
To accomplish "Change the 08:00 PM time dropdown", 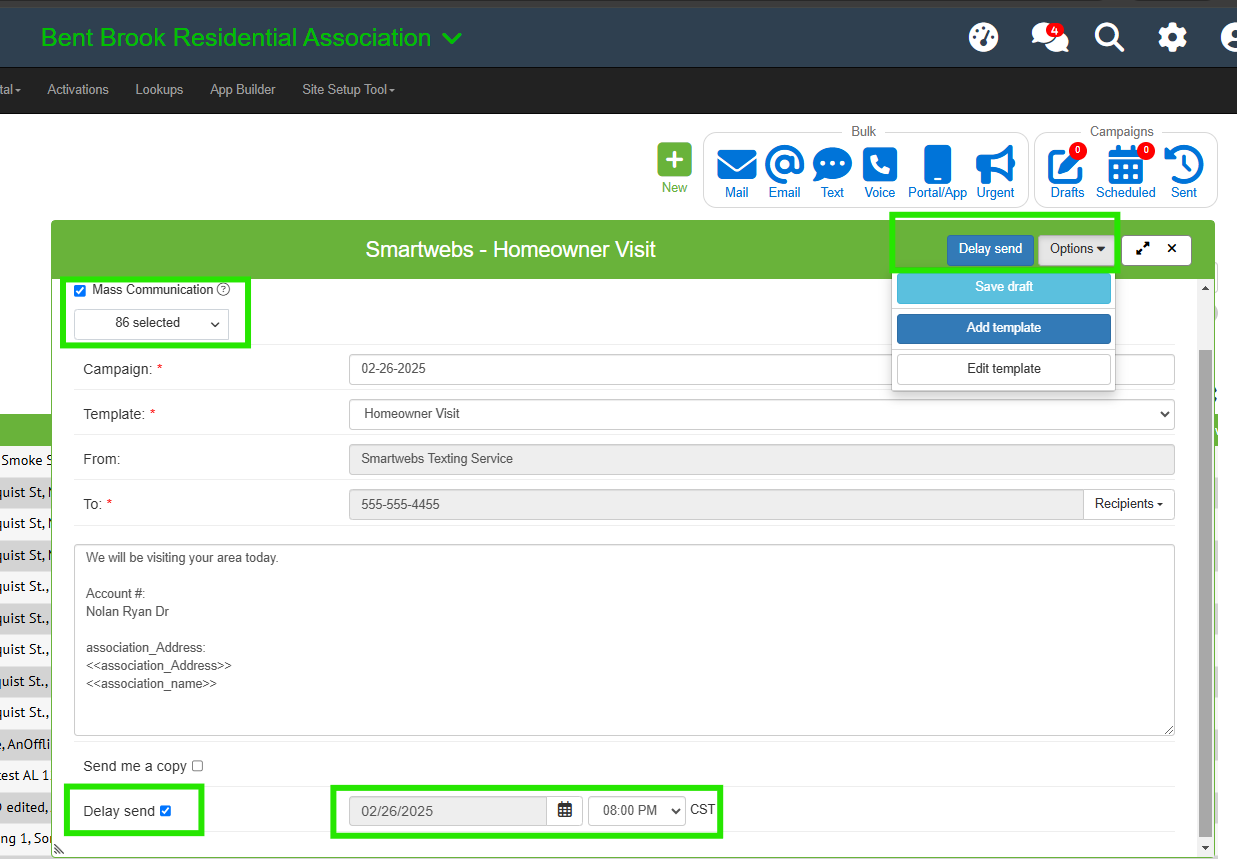I will click(636, 811).
